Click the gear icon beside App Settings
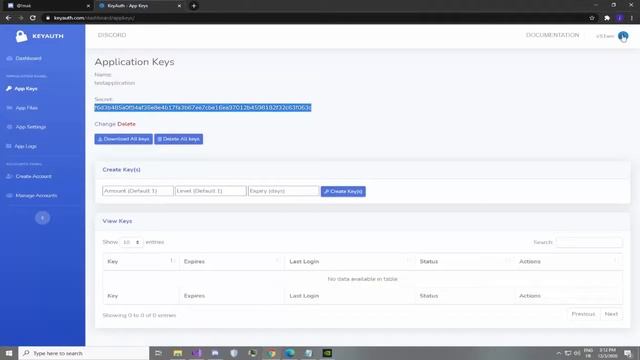 click(x=9, y=127)
